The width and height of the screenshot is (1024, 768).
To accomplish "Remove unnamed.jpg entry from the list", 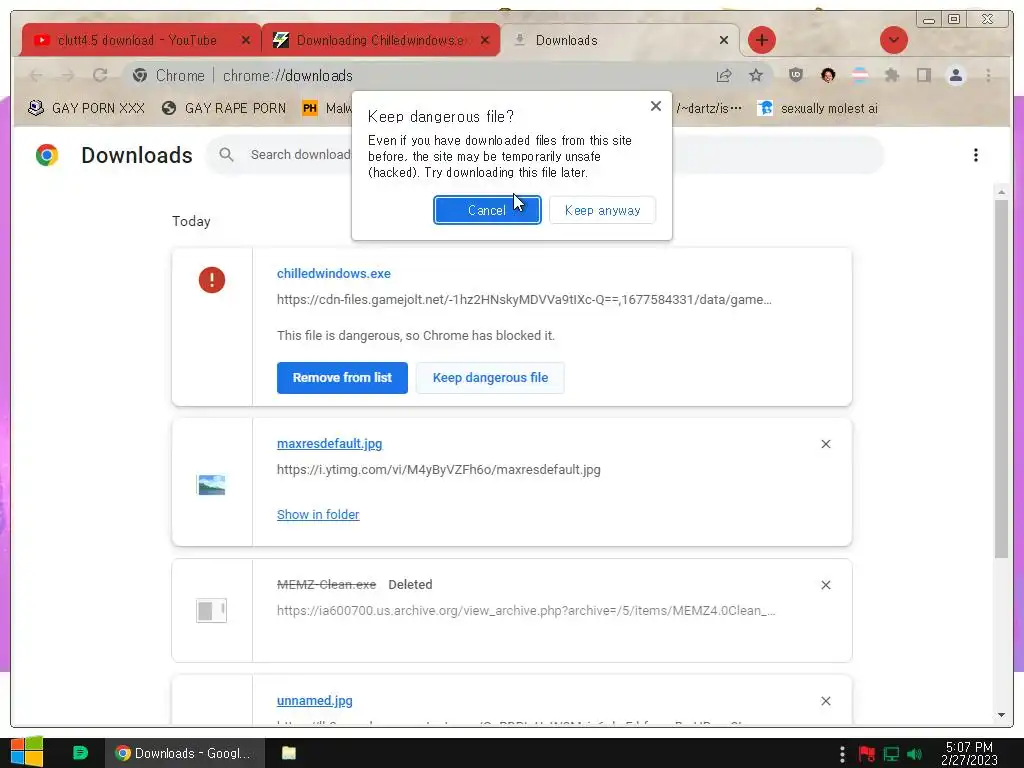I will 825,701.
